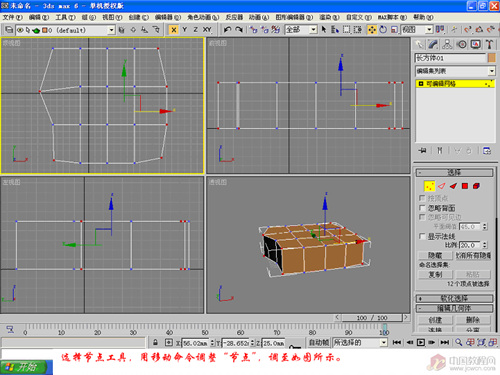Switch to the Display panel tab
Screen dimensions: 500x375
476,44
